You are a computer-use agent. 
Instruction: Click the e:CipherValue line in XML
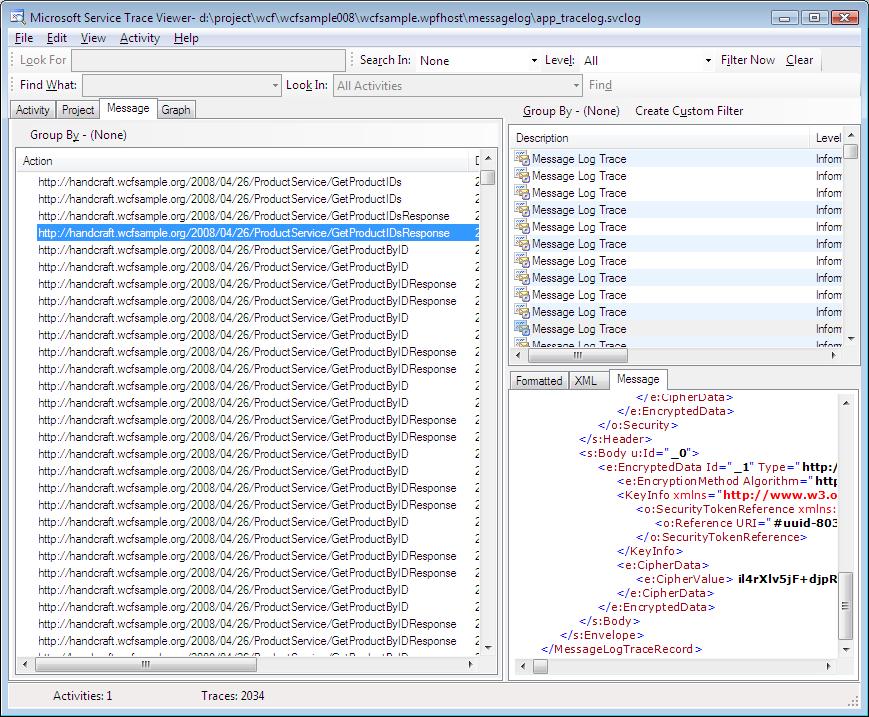tap(737, 579)
